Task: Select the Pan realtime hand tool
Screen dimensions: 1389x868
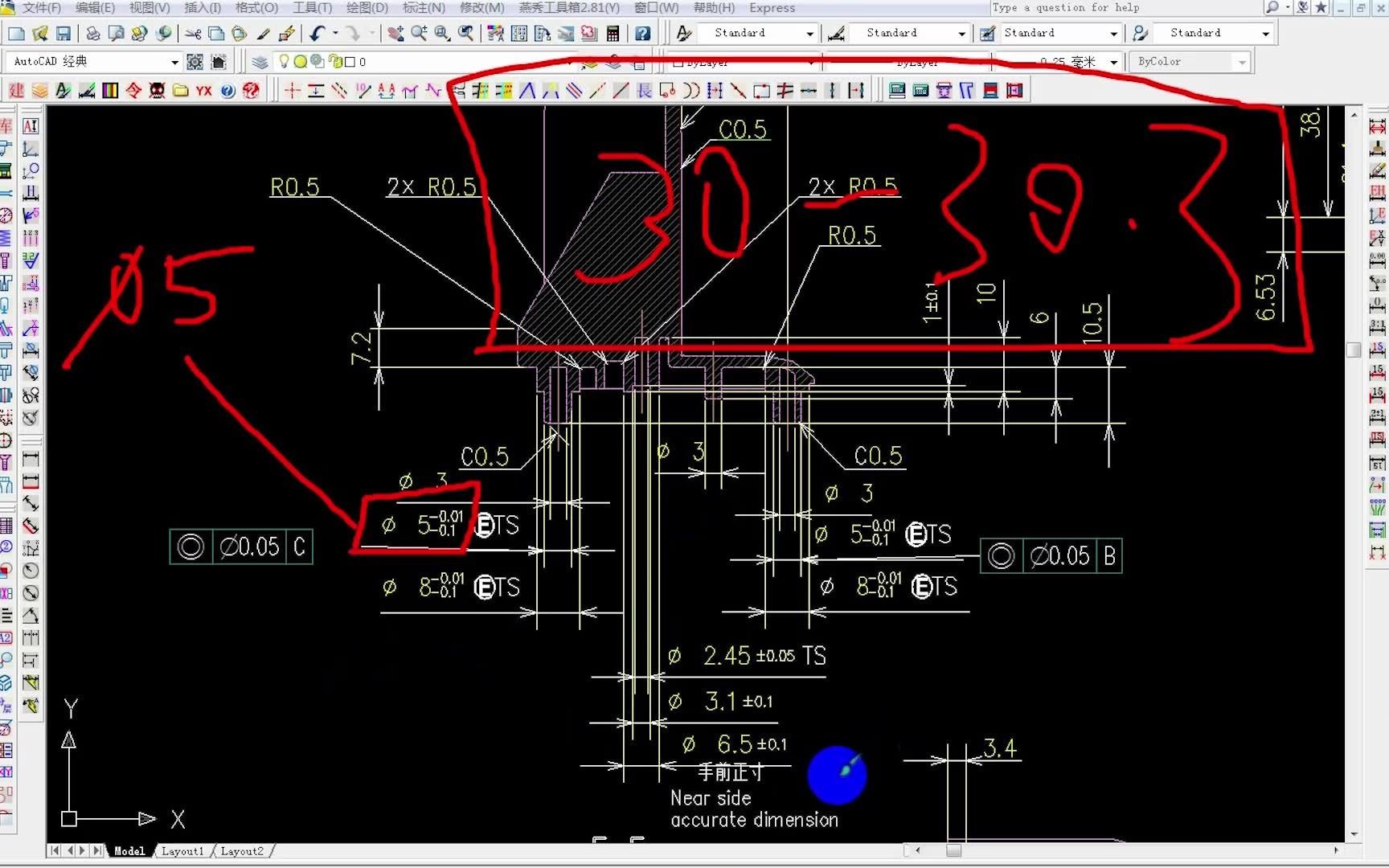Action: (395, 33)
